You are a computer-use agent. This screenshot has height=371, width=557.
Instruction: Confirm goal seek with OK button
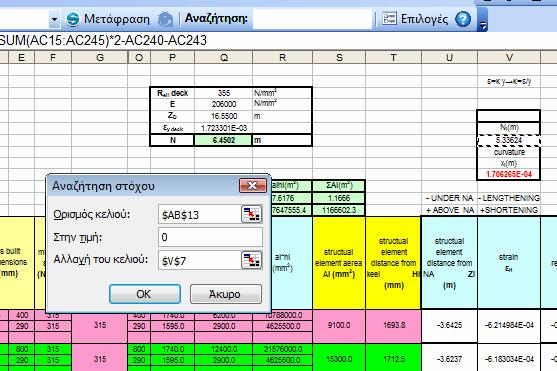tap(145, 294)
